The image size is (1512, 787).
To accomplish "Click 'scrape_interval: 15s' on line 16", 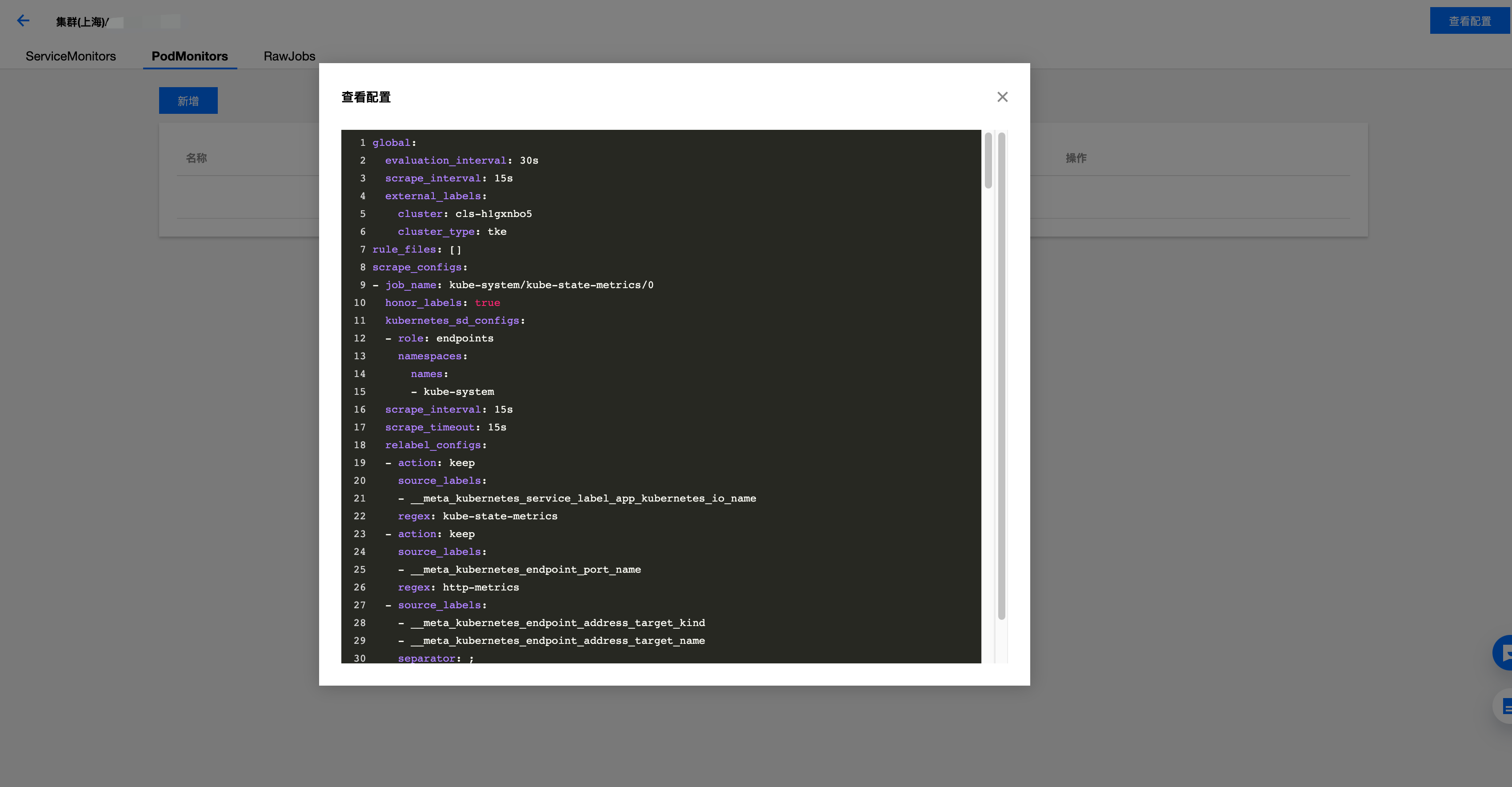I will [x=449, y=410].
